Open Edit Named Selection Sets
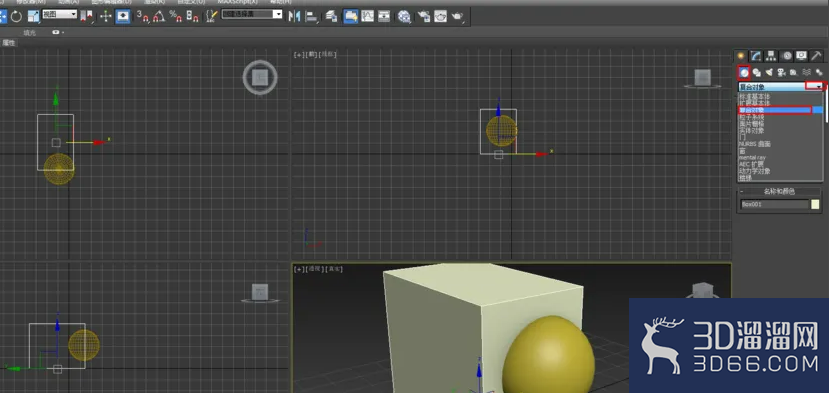 click(x=211, y=16)
